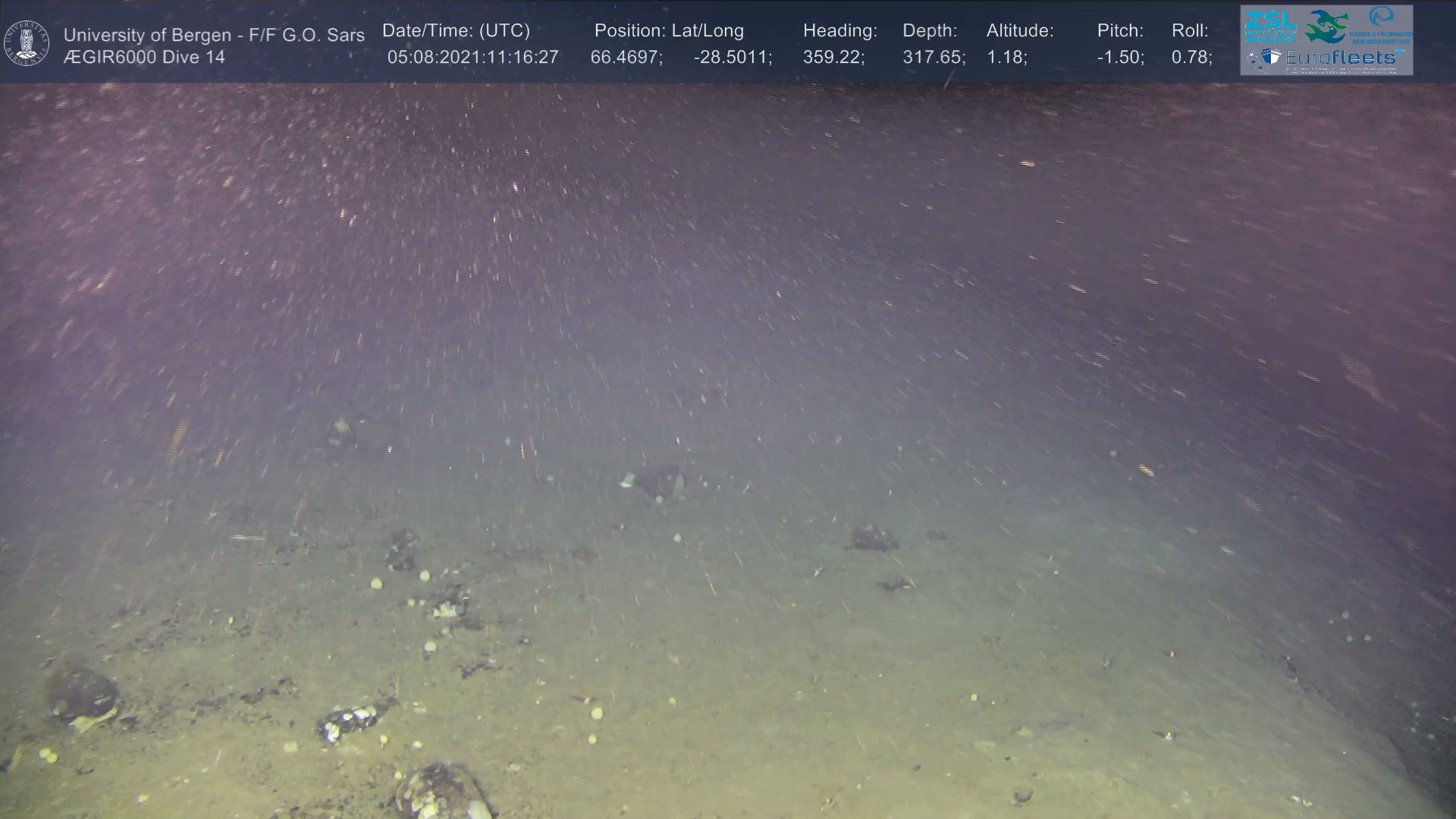Click the Depth value 317.65
Image resolution: width=1456 pixels, height=819 pixels.
tap(934, 57)
